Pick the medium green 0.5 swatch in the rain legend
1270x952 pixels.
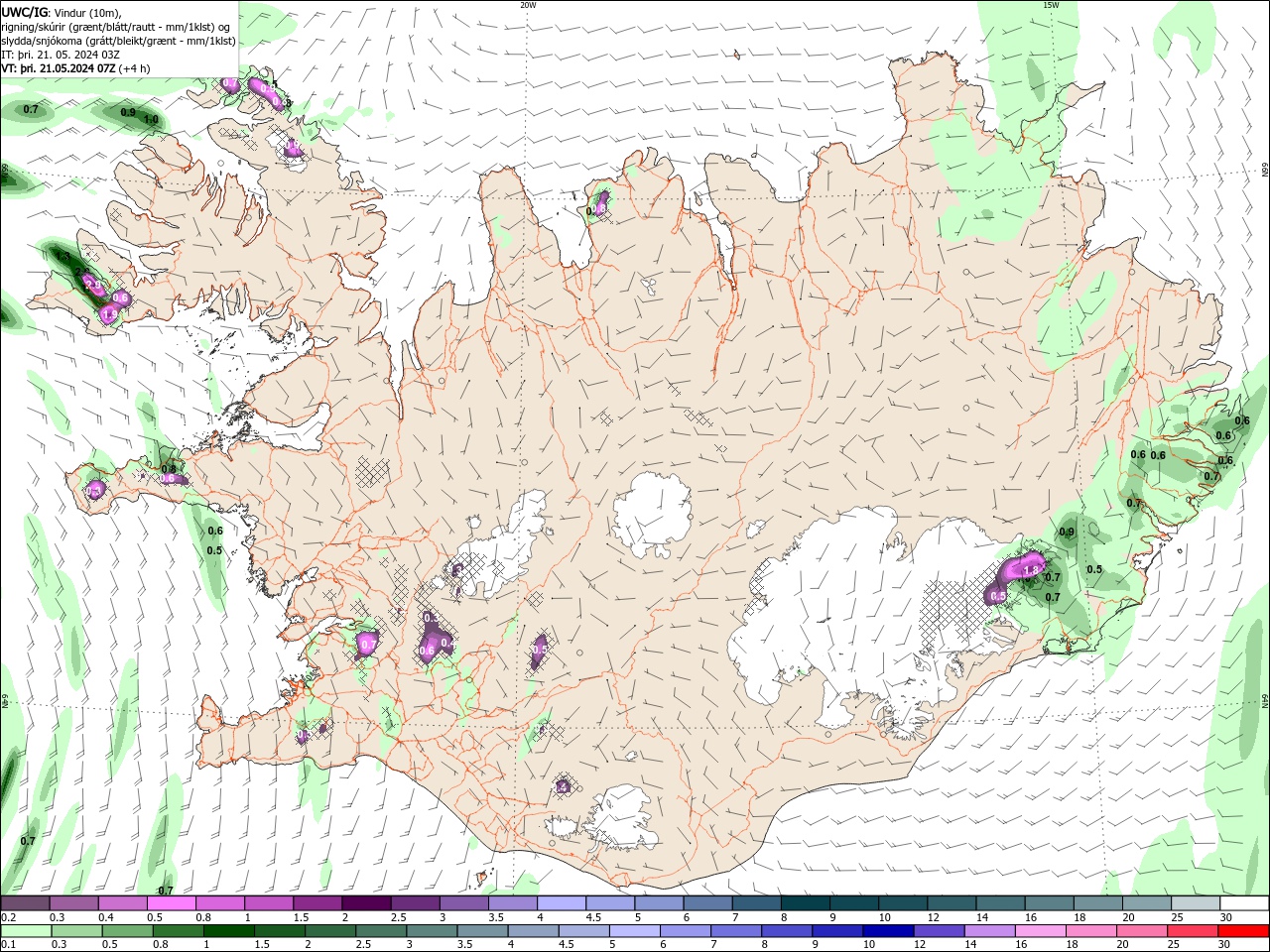click(x=127, y=931)
